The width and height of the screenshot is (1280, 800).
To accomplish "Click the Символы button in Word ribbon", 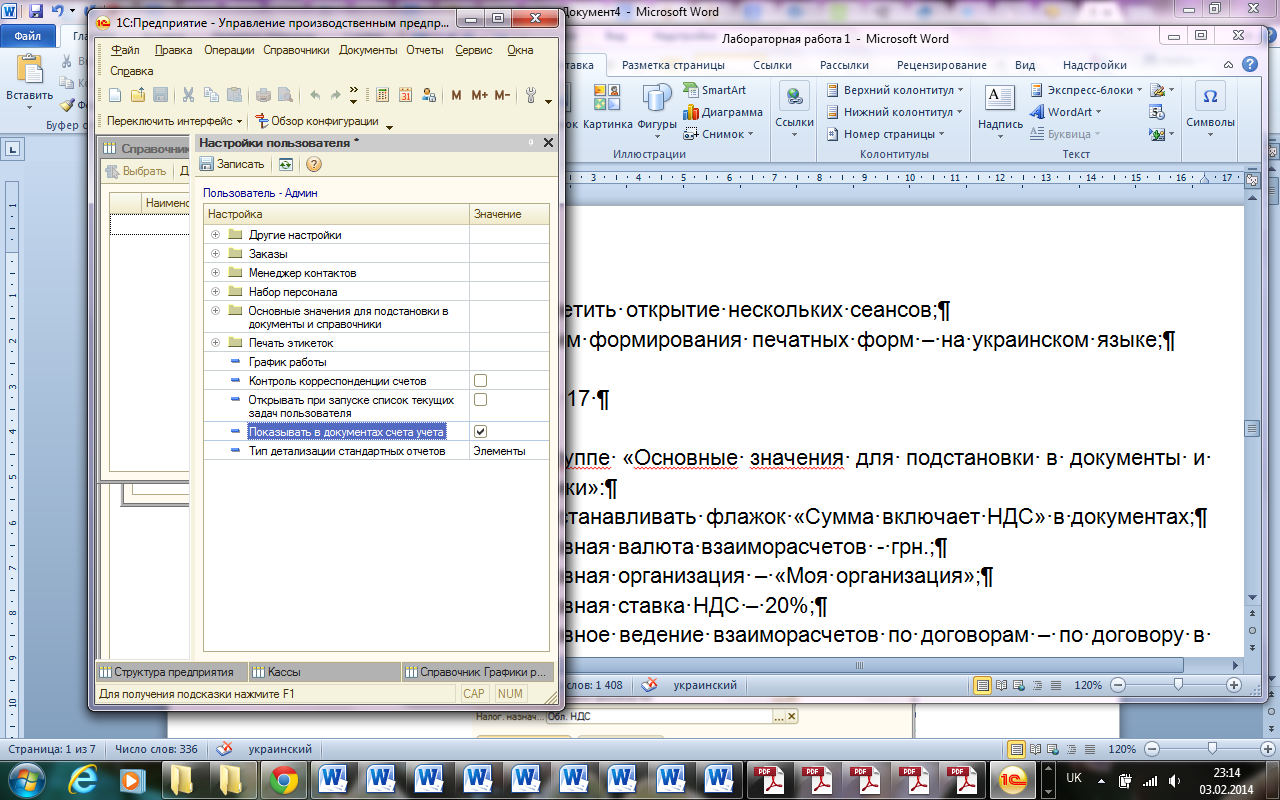I will 1211,108.
